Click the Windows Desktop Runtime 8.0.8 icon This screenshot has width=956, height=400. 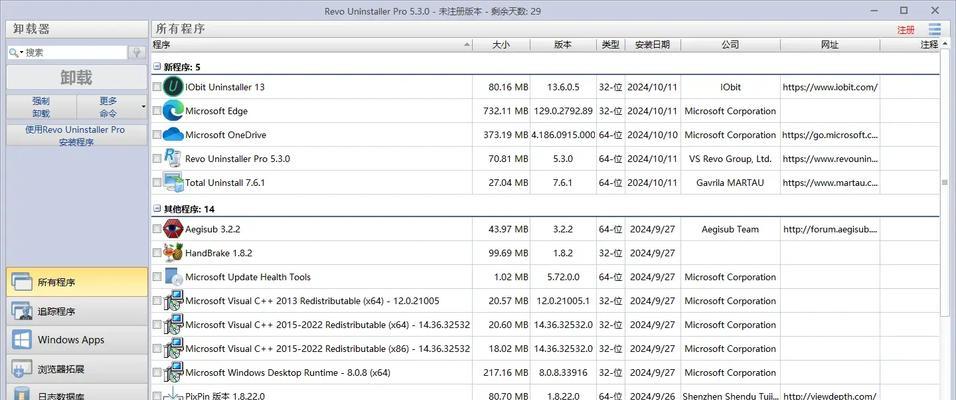click(174, 372)
